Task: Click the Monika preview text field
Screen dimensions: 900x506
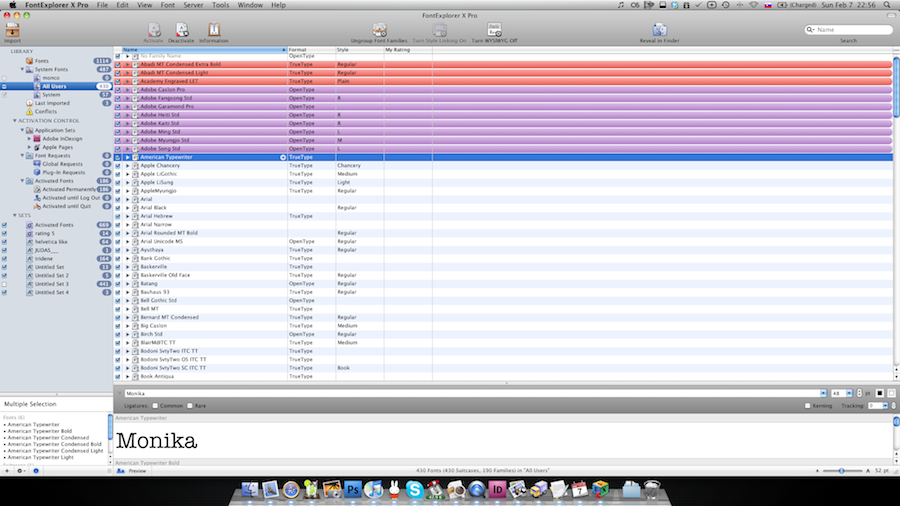Action: [x=472, y=394]
